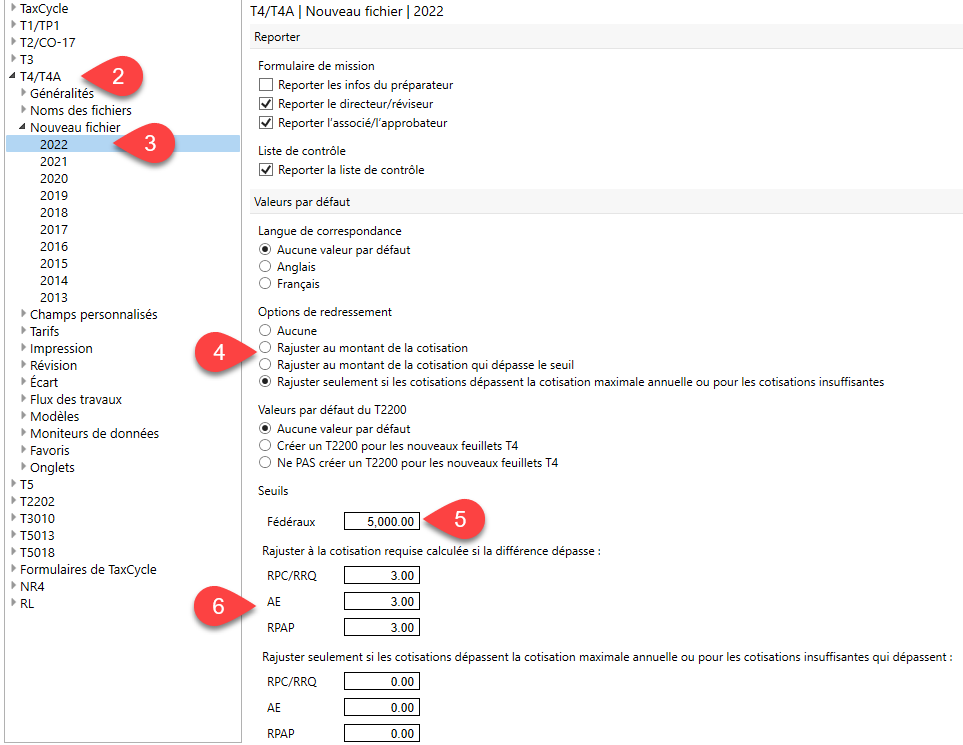
Task: Expand the Champs personnalisés node
Action: click(x=23, y=314)
